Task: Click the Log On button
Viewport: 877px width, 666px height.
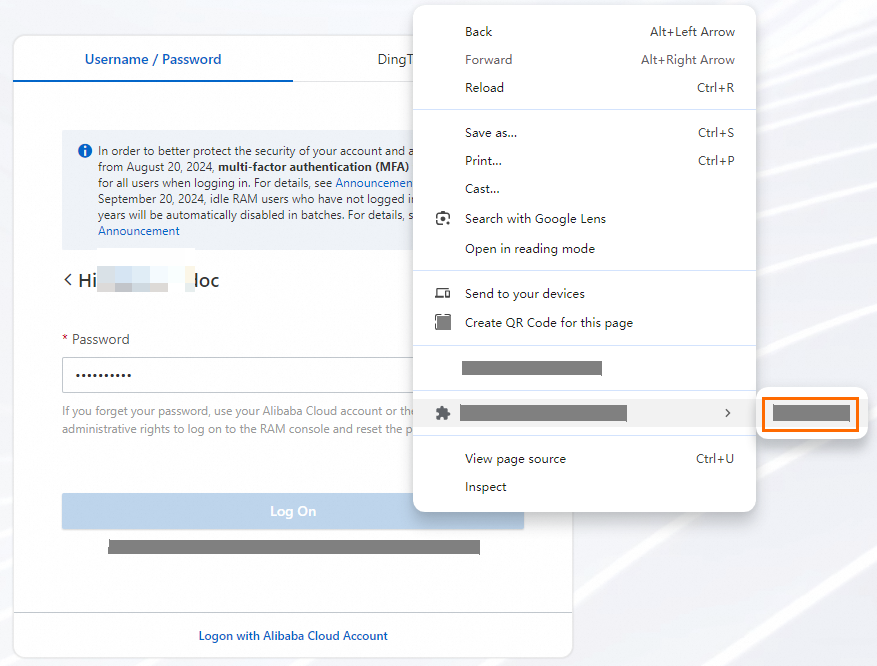Action: pyautogui.click(x=293, y=511)
